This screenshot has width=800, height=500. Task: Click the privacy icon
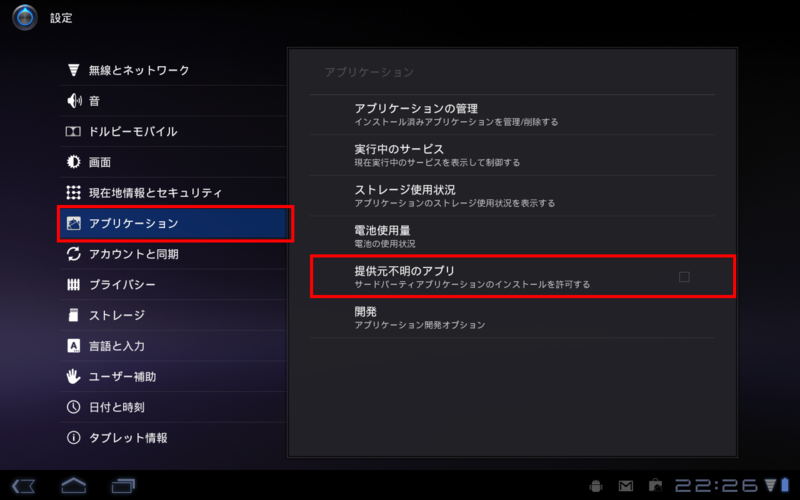[x=73, y=284]
